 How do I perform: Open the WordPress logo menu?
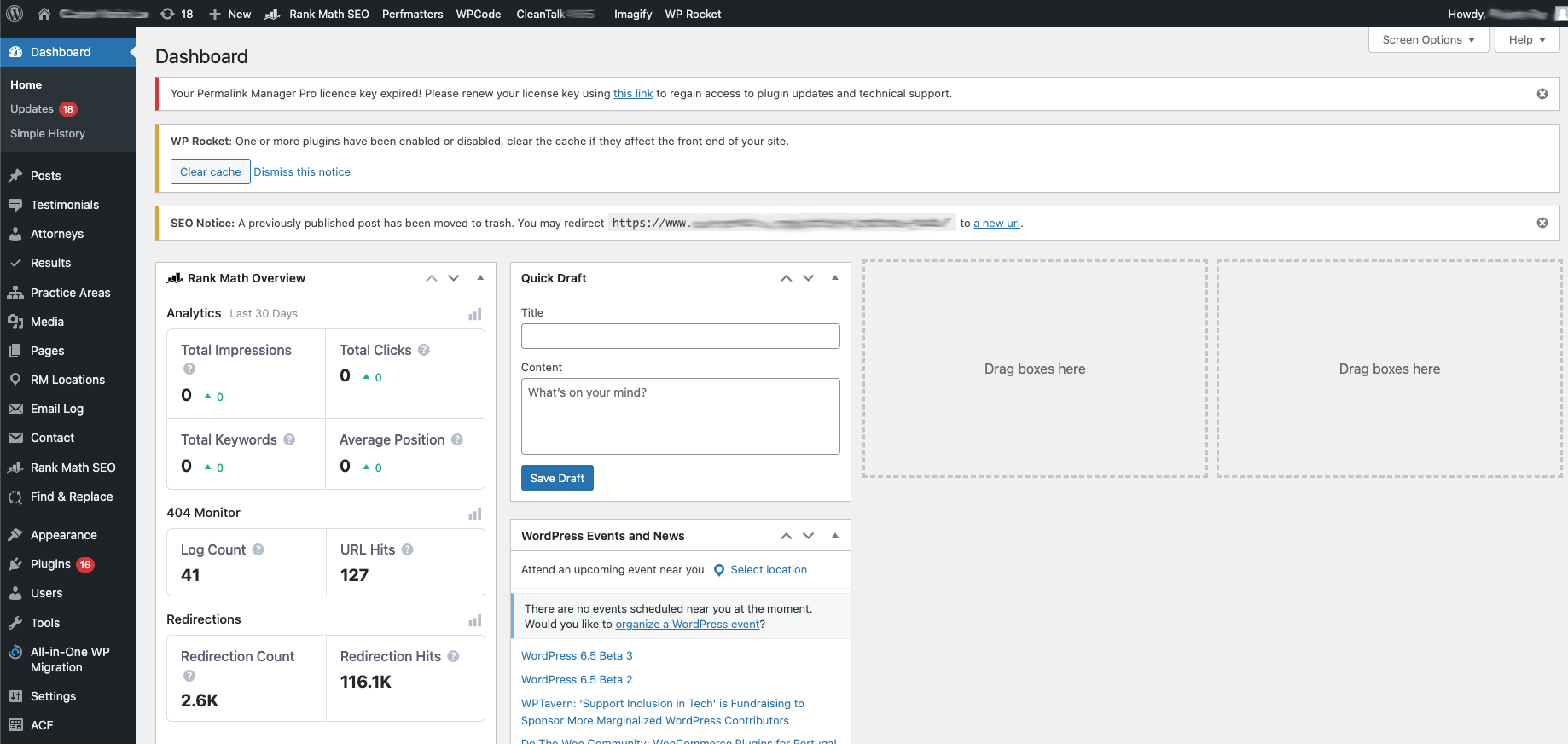pyautogui.click(x=15, y=14)
